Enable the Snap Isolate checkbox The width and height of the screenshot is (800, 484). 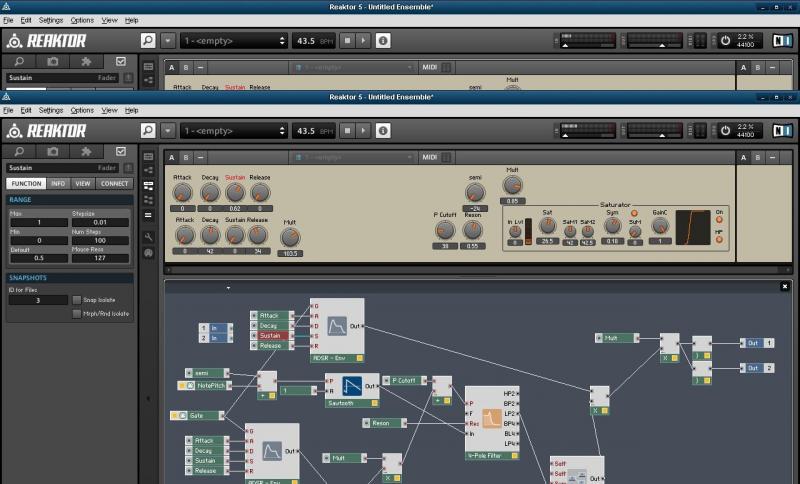click(x=77, y=300)
